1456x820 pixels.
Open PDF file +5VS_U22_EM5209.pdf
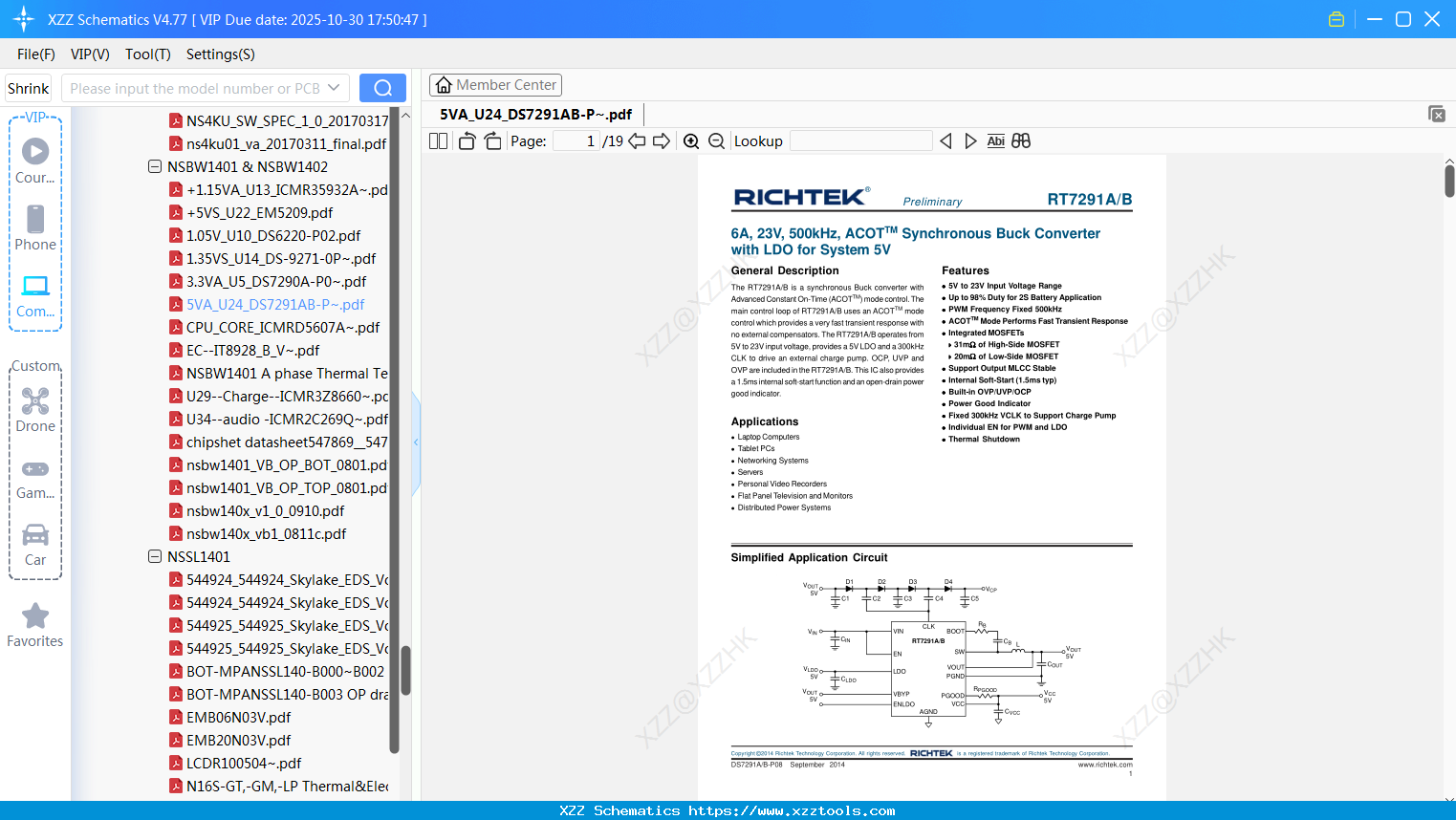pos(260,213)
